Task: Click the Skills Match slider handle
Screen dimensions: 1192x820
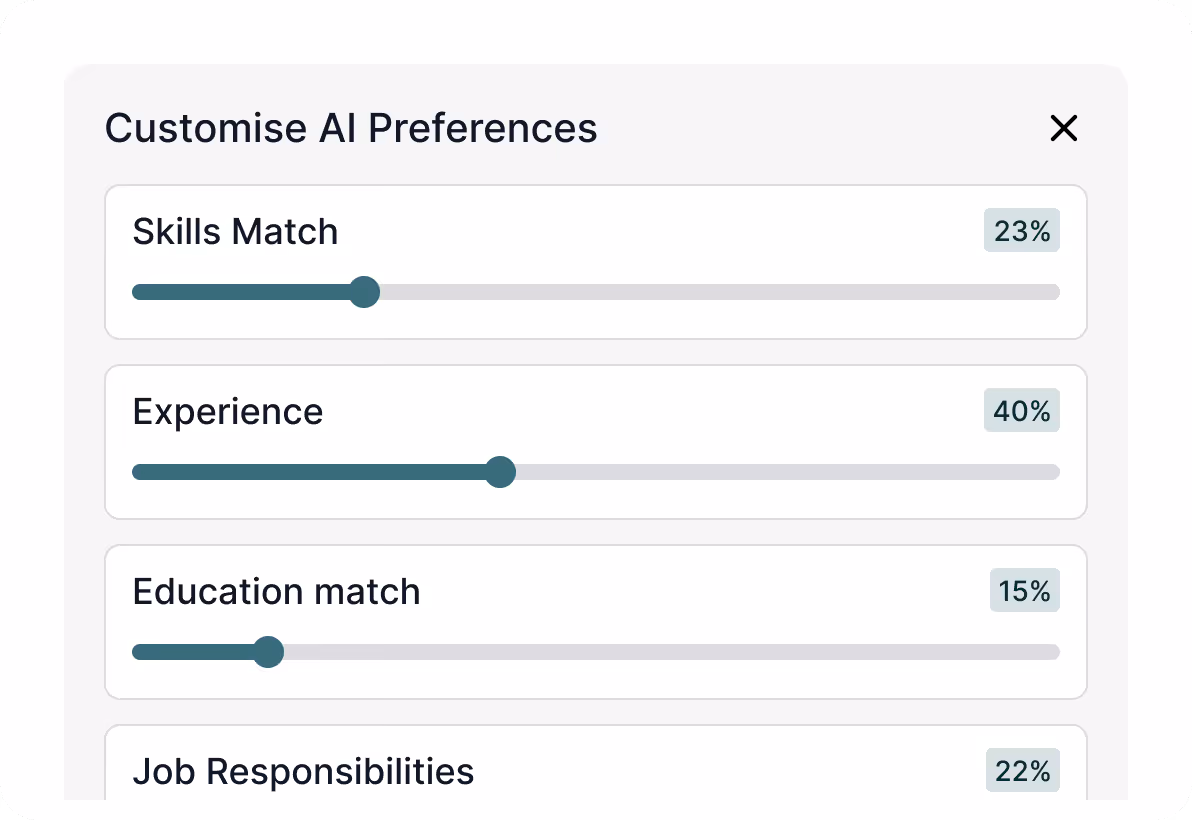Action: 364,292
